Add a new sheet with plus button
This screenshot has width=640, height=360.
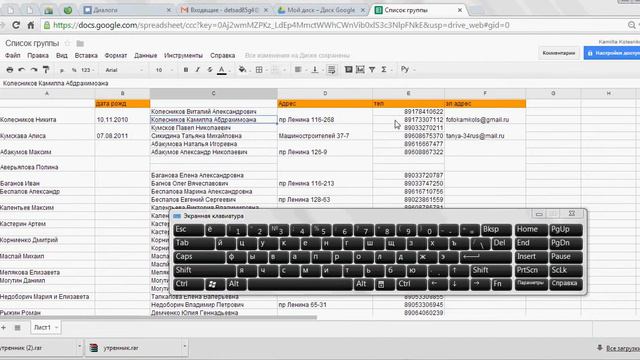(x=4, y=327)
